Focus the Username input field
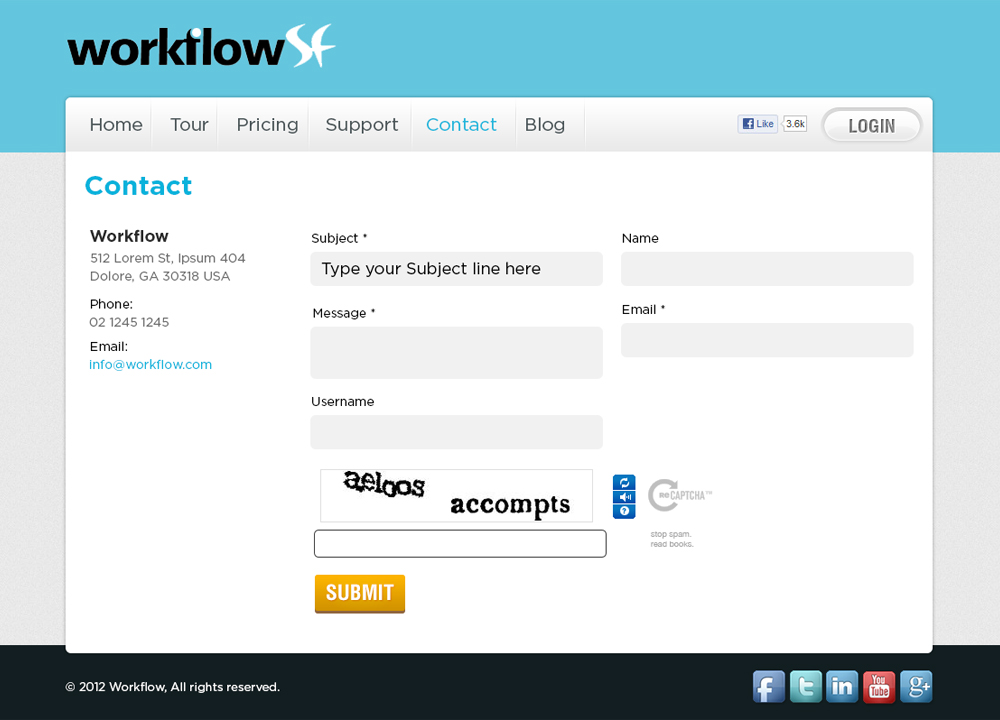 coord(457,432)
